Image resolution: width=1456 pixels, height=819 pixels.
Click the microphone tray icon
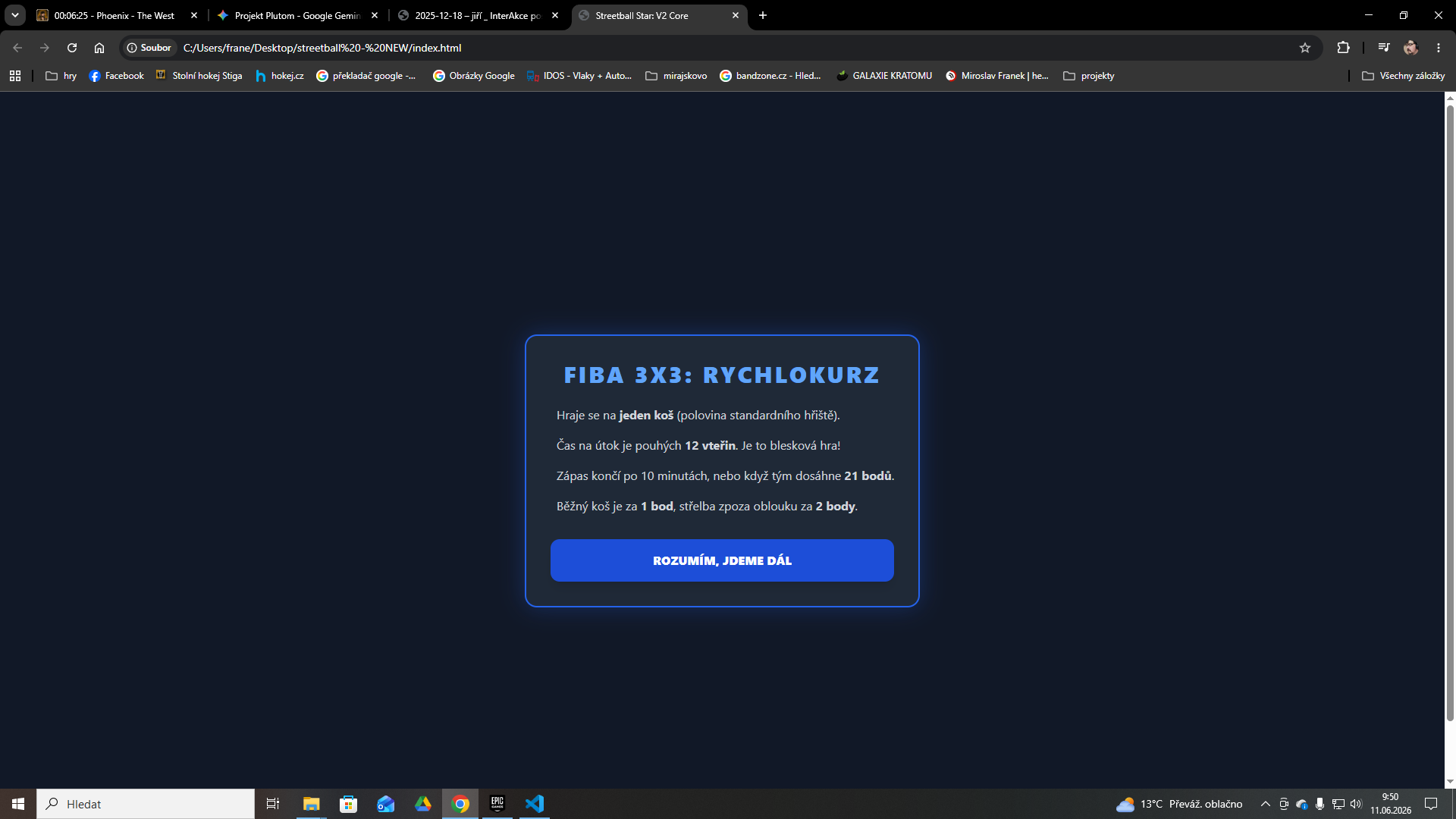tap(1320, 804)
